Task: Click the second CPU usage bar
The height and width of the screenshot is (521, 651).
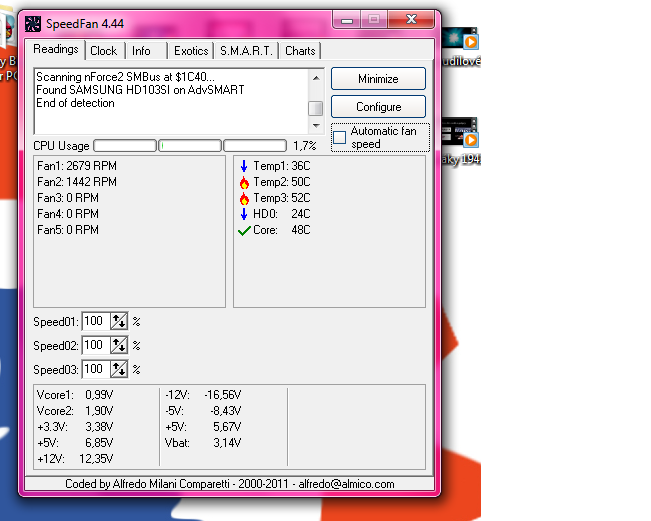Action: tap(190, 146)
